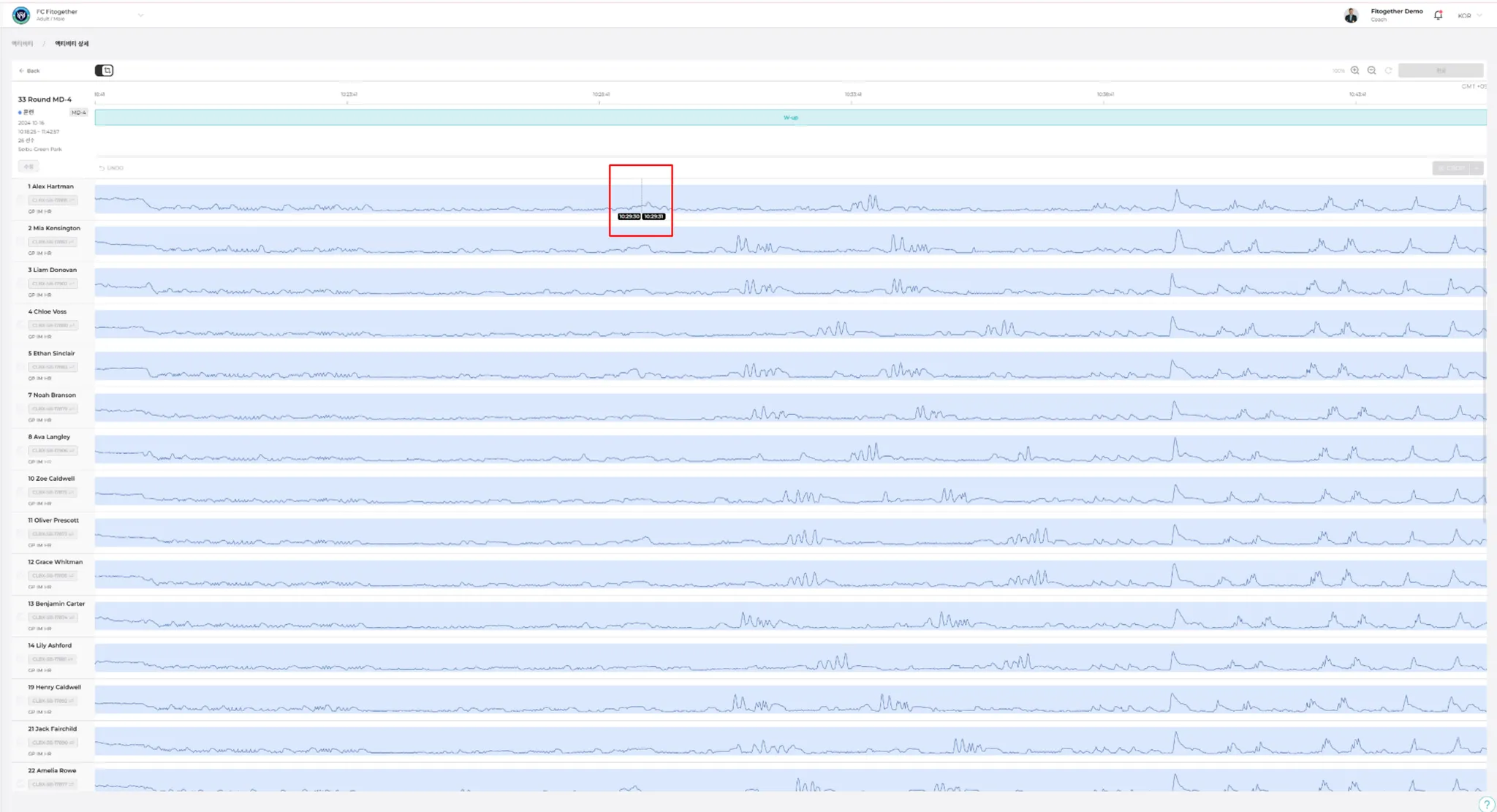Screen dimensions: 1497x812
Task: Click the zoom in magnifier icon
Action: [x=1354, y=70]
